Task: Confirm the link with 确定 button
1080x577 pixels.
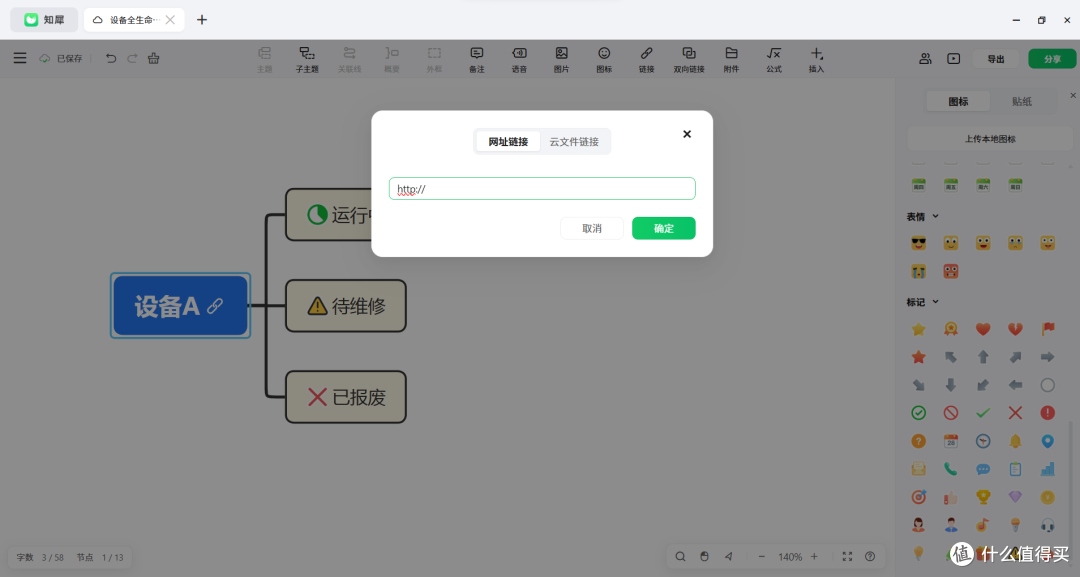Action: coord(663,229)
